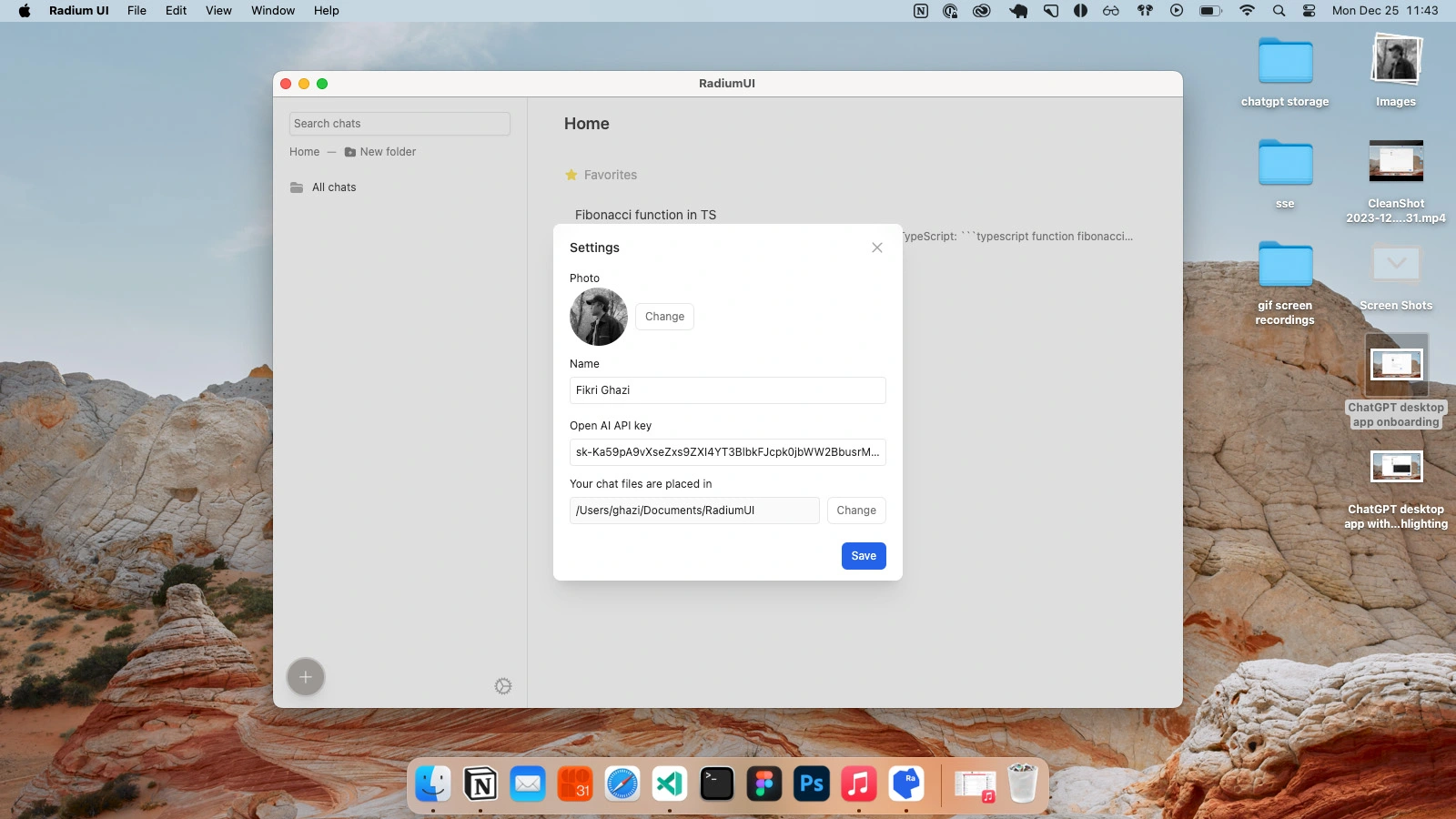Open the Radium UI app menu
1456x819 pixels.
pos(79,11)
